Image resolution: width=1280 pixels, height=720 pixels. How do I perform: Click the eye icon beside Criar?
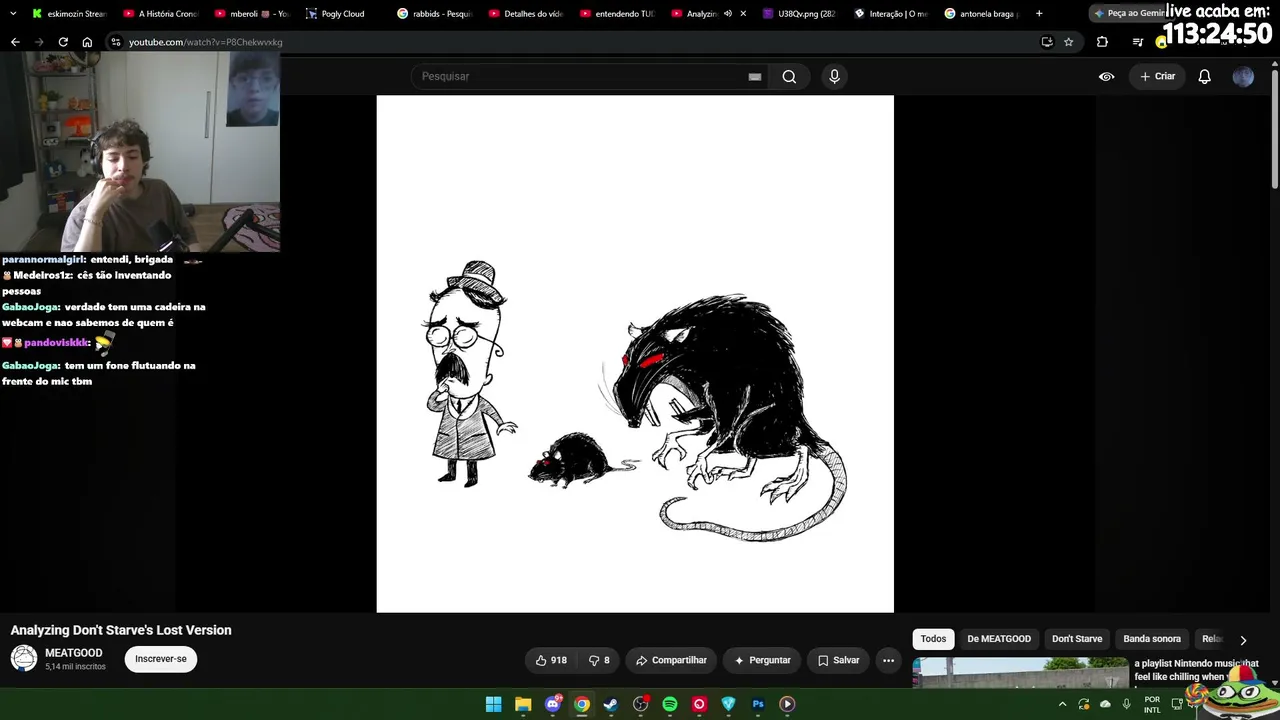click(x=1106, y=77)
